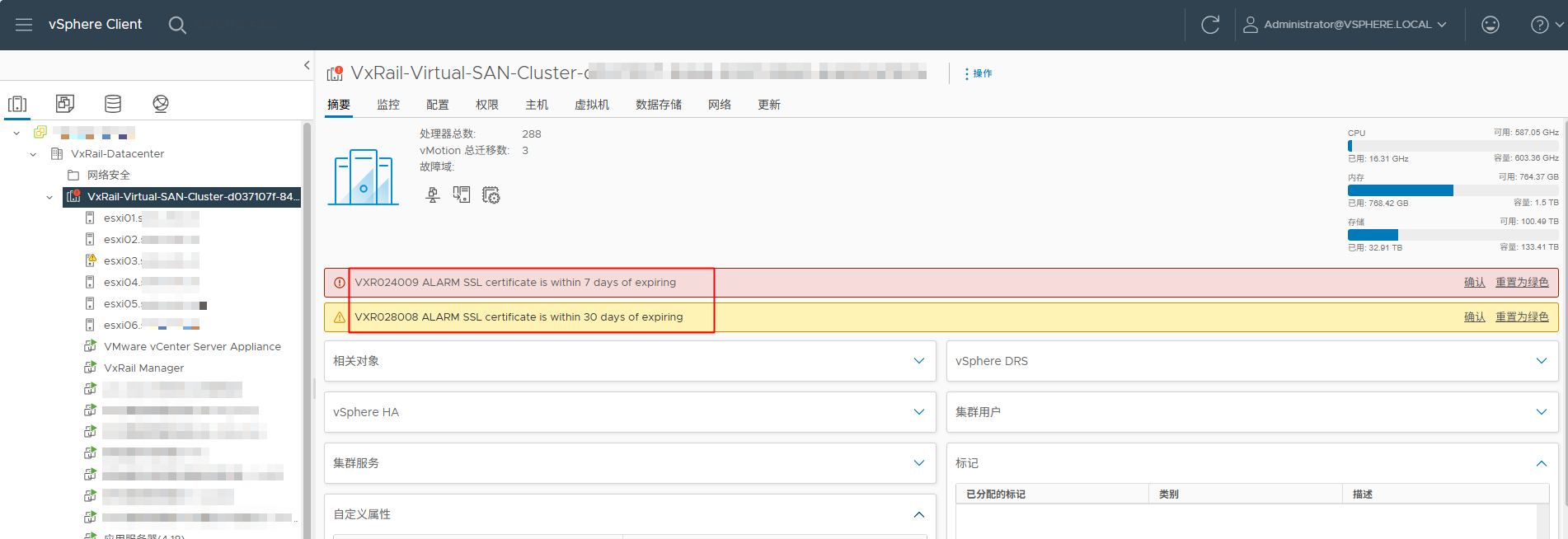Switch to VMs and Templates inventory view
Image resolution: width=1568 pixels, height=539 pixels.
pos(65,104)
